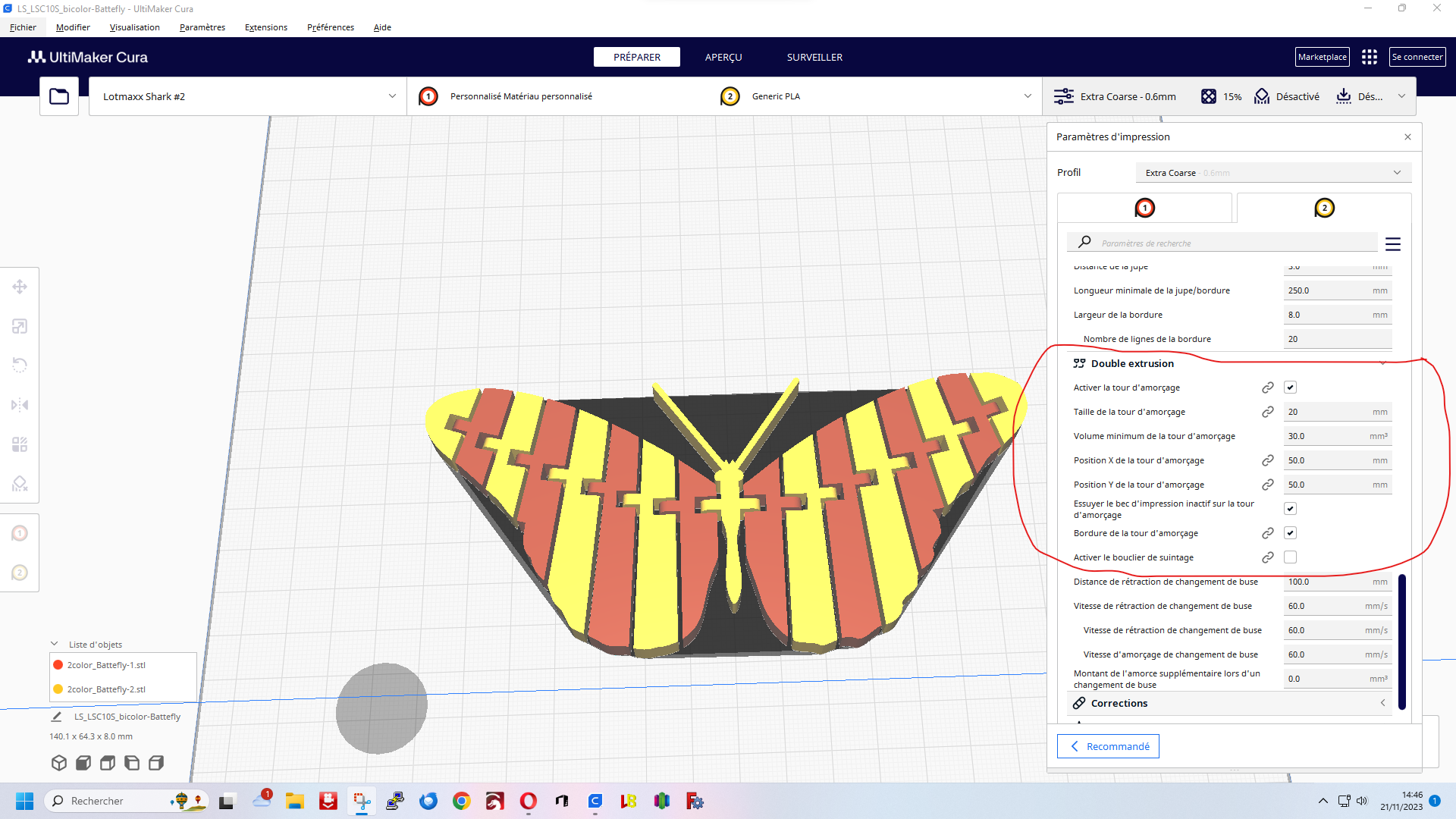Enable Activer le bouclier de suintage checkbox
Viewport: 1456px width, 819px height.
point(1290,557)
